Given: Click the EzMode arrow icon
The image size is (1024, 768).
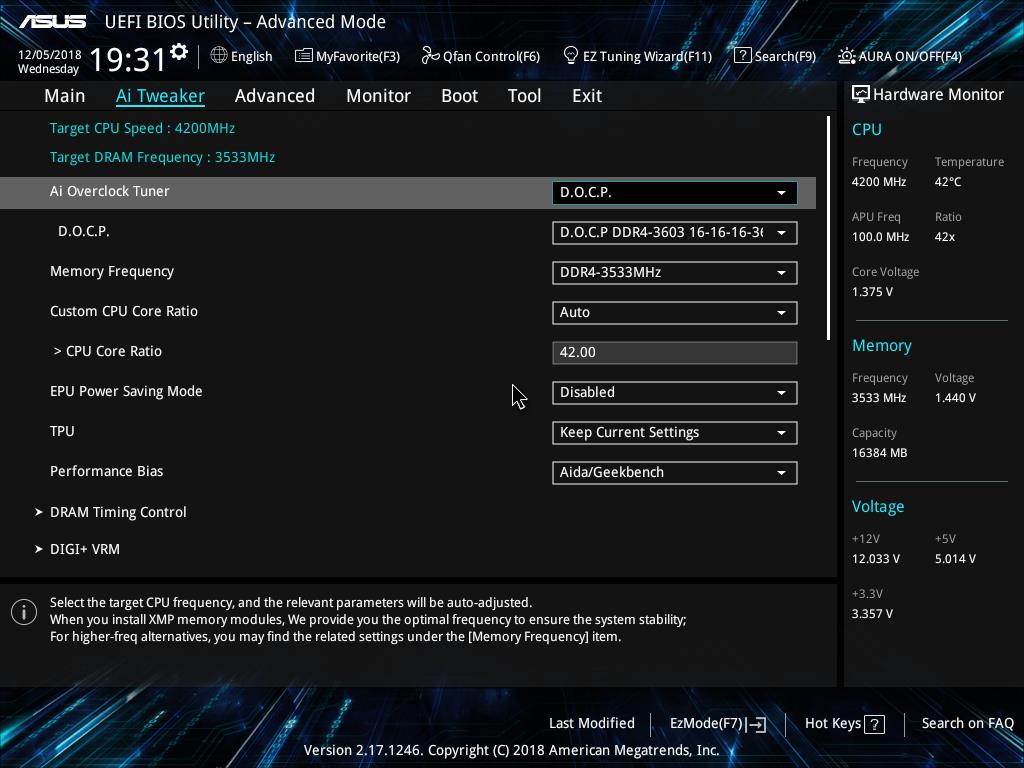Looking at the screenshot, I should pos(756,724).
